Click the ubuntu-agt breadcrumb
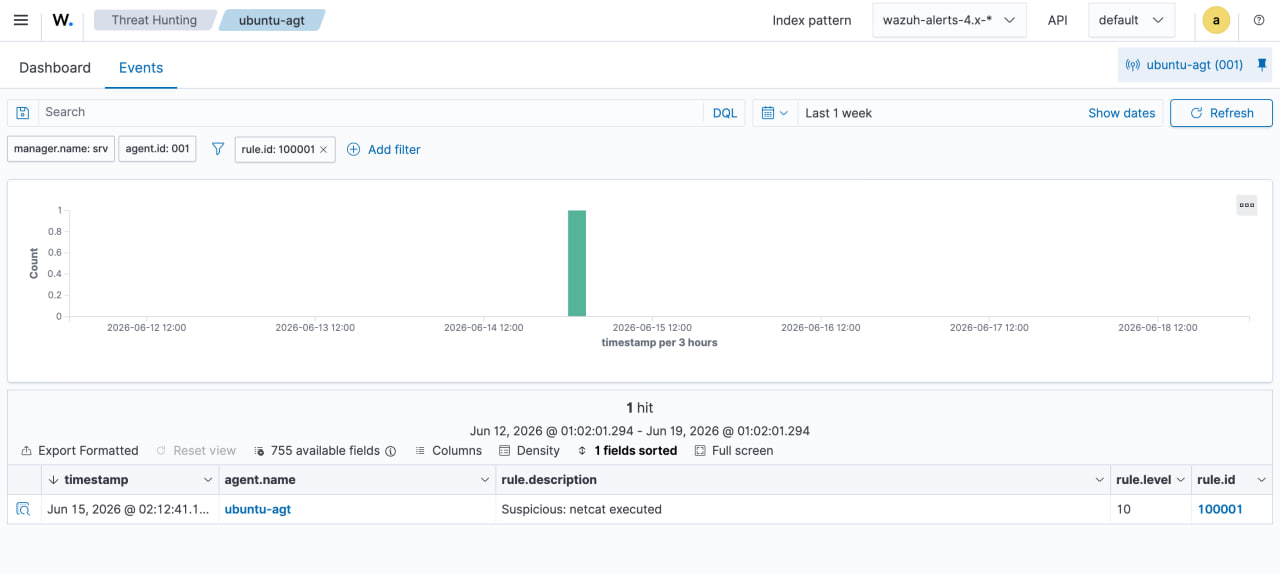The image size is (1280, 574). [272, 20]
